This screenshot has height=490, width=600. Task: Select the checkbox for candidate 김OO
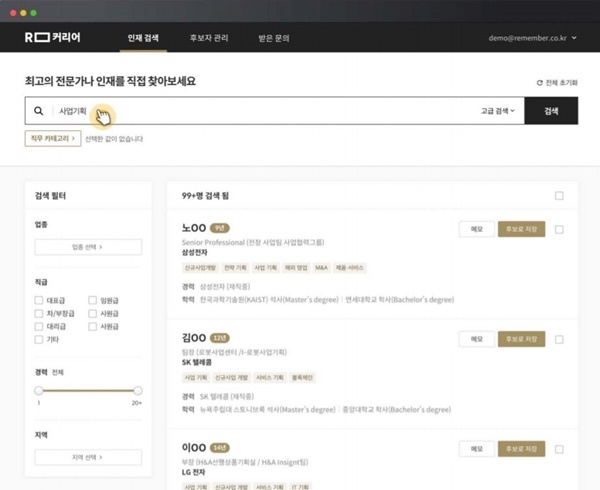point(559,339)
